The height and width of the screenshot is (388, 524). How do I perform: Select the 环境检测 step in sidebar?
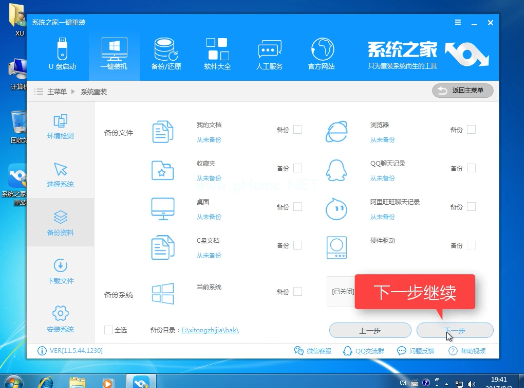(60, 127)
